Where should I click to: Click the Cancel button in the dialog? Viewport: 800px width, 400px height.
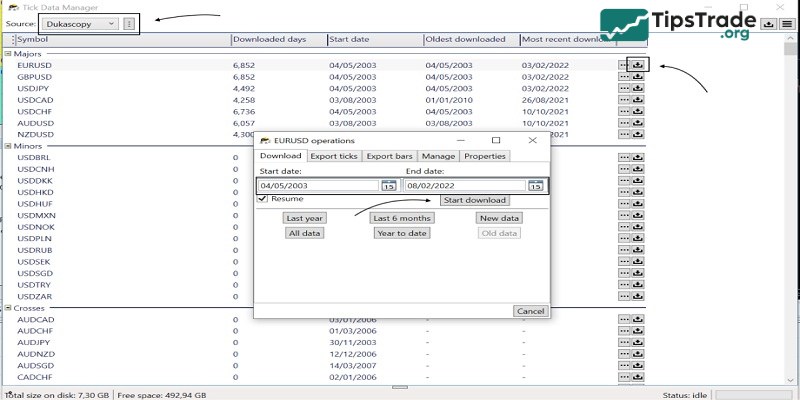coord(530,311)
